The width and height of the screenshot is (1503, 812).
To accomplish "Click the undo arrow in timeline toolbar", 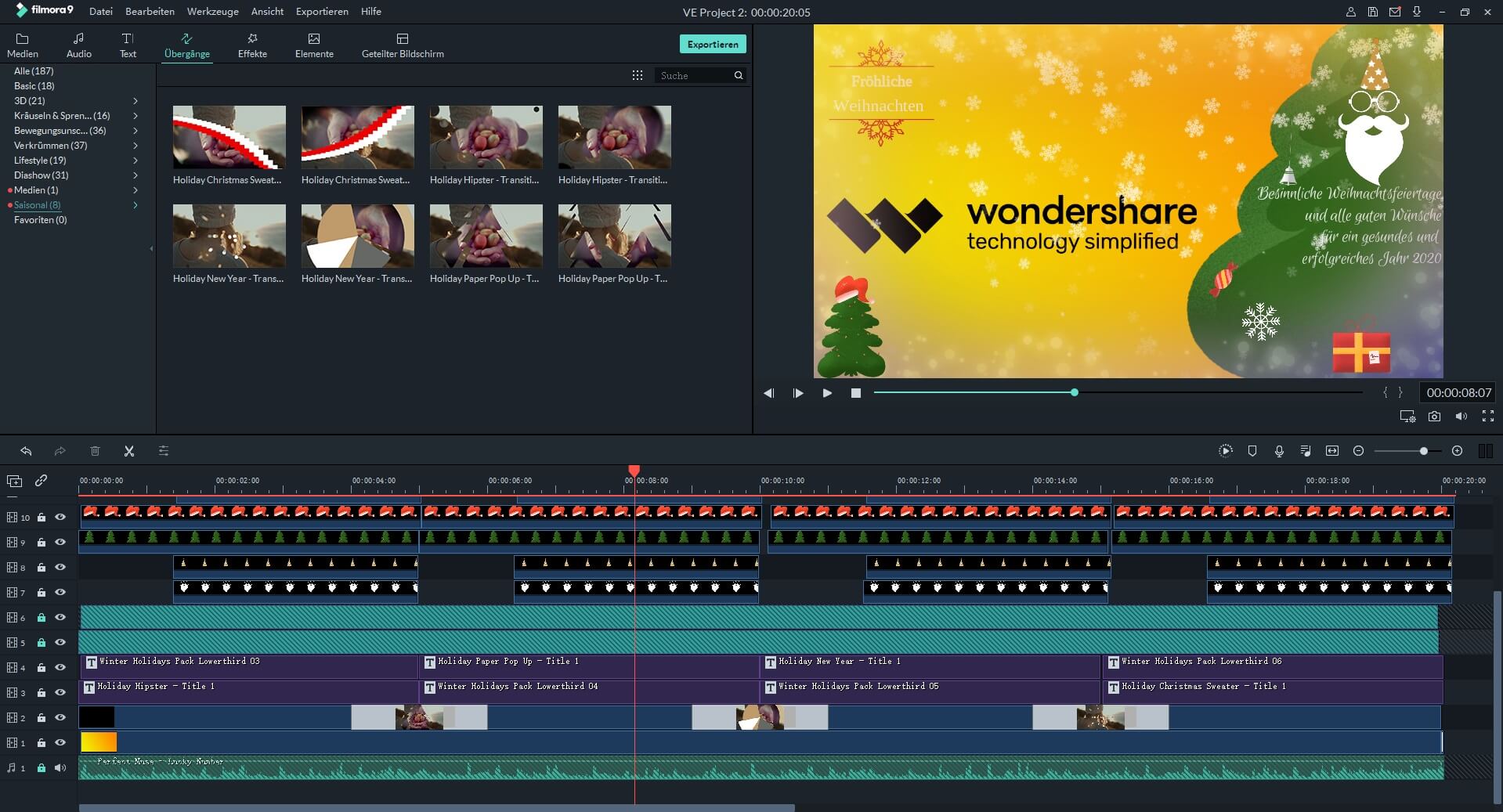I will [26, 451].
